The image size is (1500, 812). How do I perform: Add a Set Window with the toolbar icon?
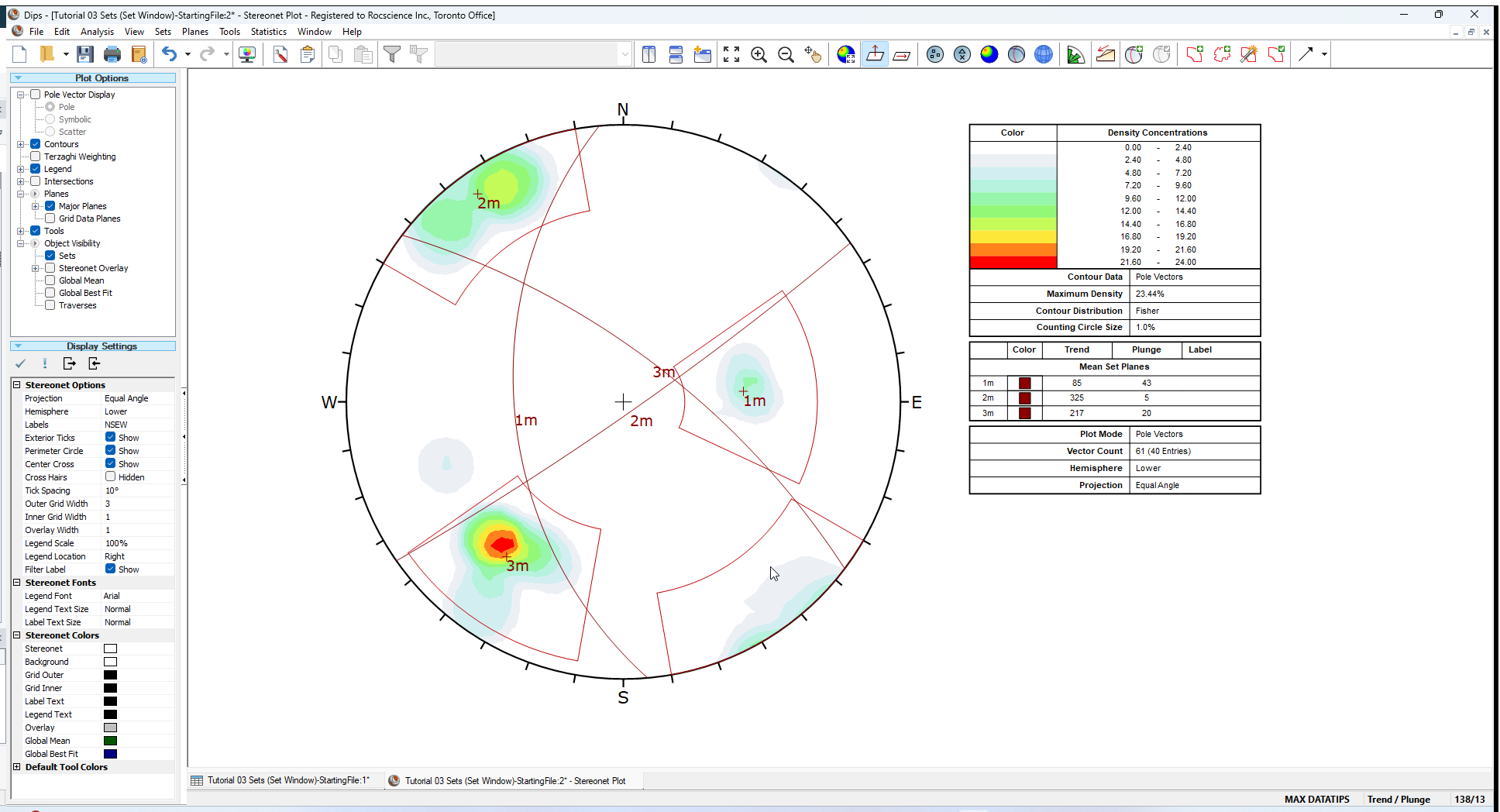pos(1194,54)
